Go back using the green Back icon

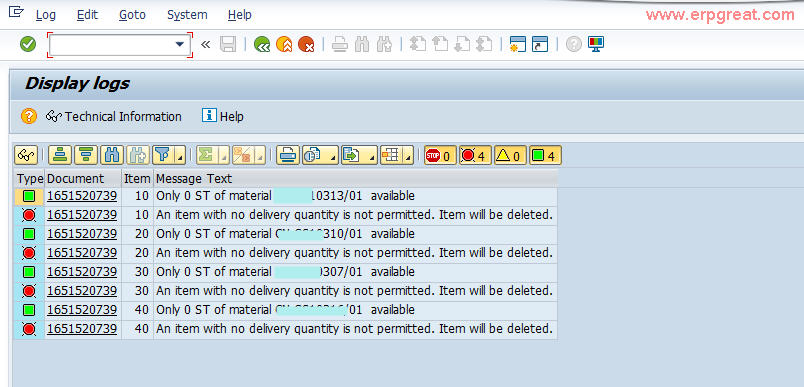tap(262, 45)
